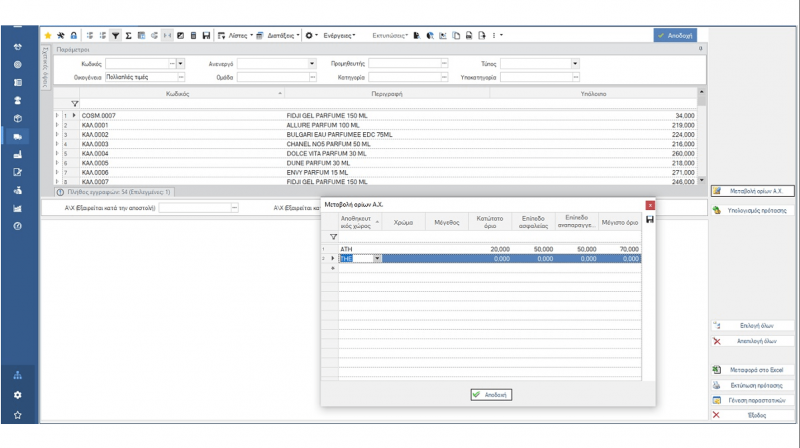Click the lock icon in the toolbar
This screenshot has height=448, width=800.
click(73, 35)
